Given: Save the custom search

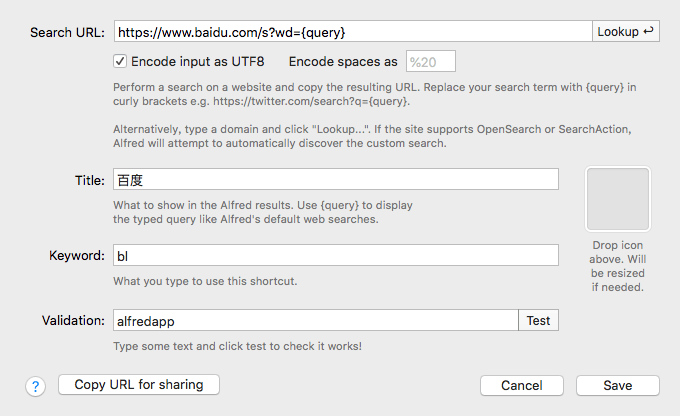Looking at the screenshot, I should 618,386.
